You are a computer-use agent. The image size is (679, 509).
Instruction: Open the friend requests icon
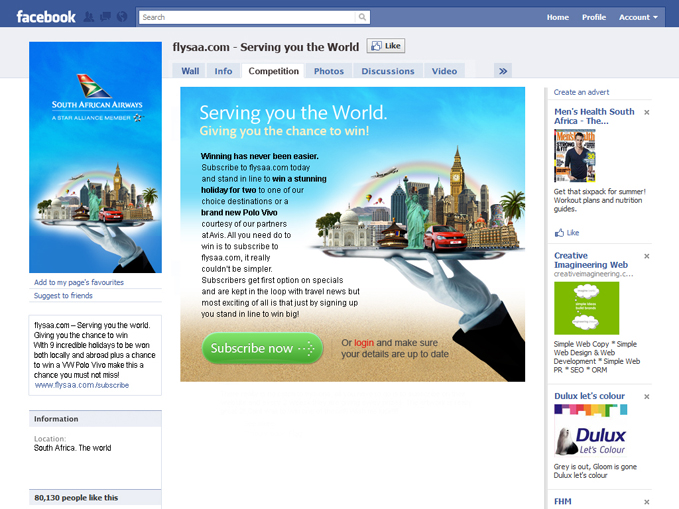pos(88,17)
